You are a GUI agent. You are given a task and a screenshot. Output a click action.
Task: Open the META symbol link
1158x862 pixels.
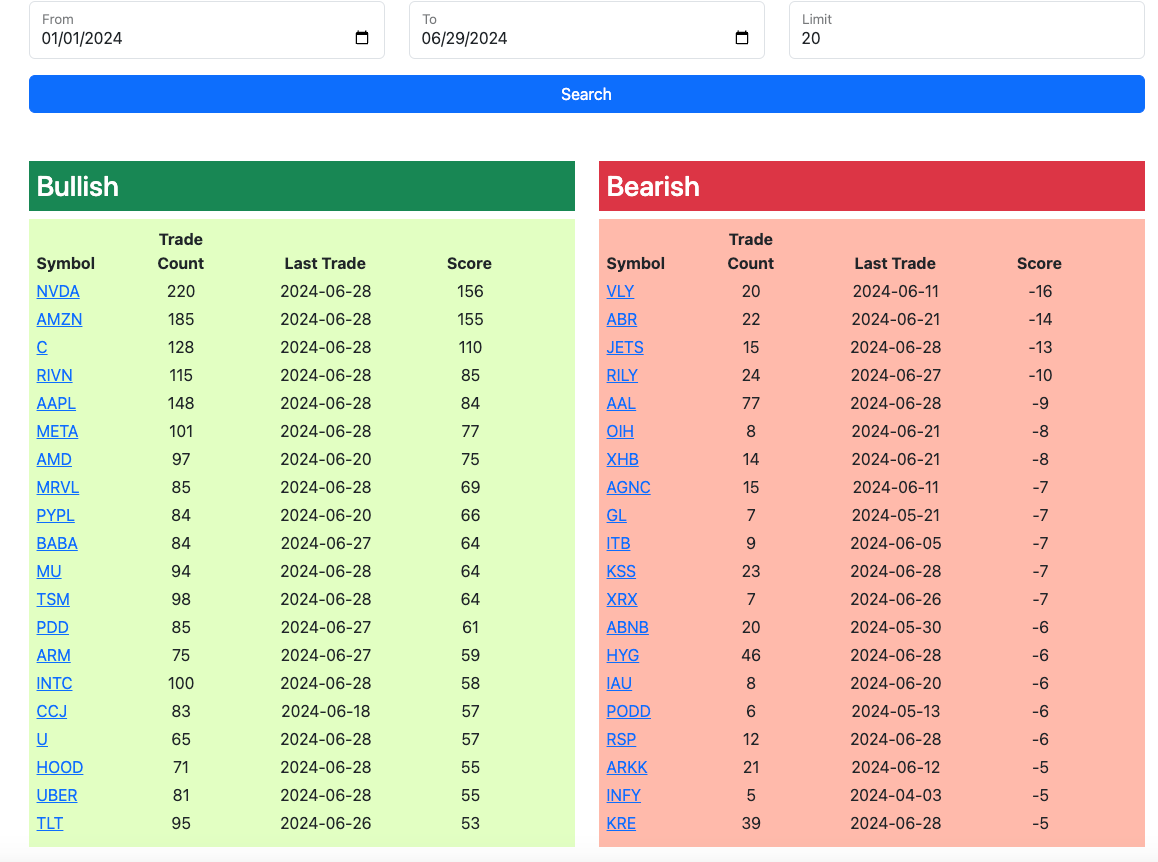point(57,431)
